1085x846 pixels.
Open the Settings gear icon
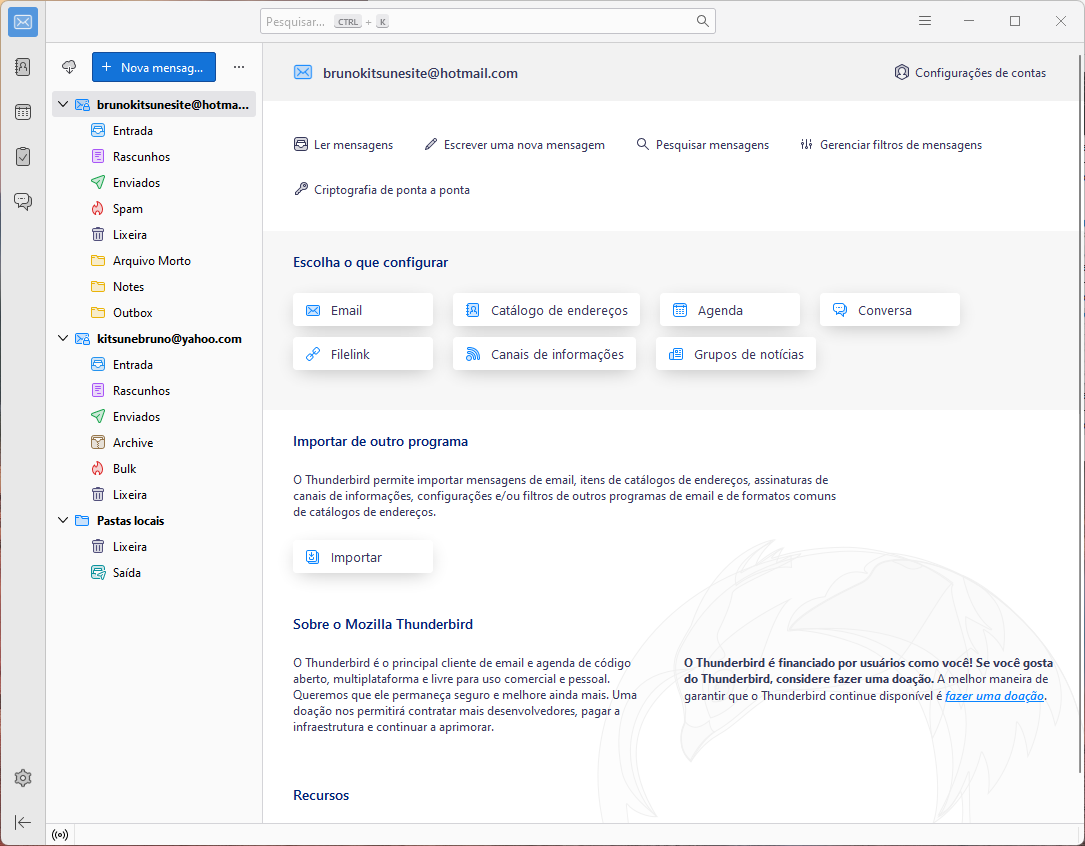pos(23,778)
